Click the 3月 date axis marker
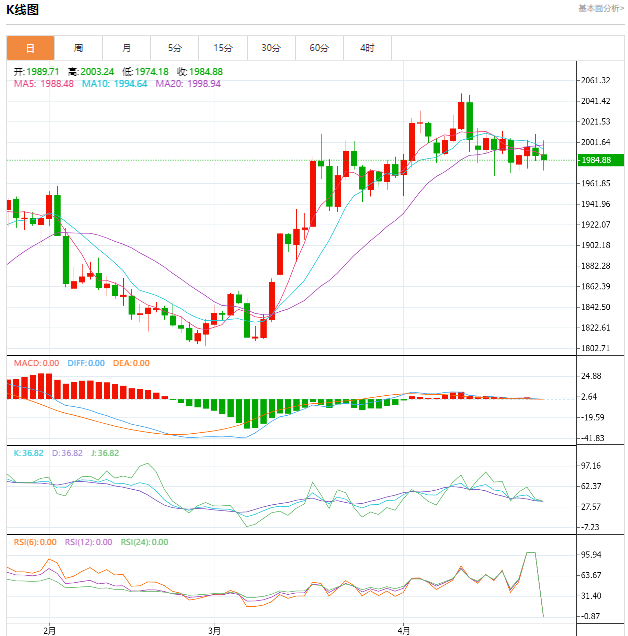The width and height of the screenshot is (628, 636). (214, 631)
